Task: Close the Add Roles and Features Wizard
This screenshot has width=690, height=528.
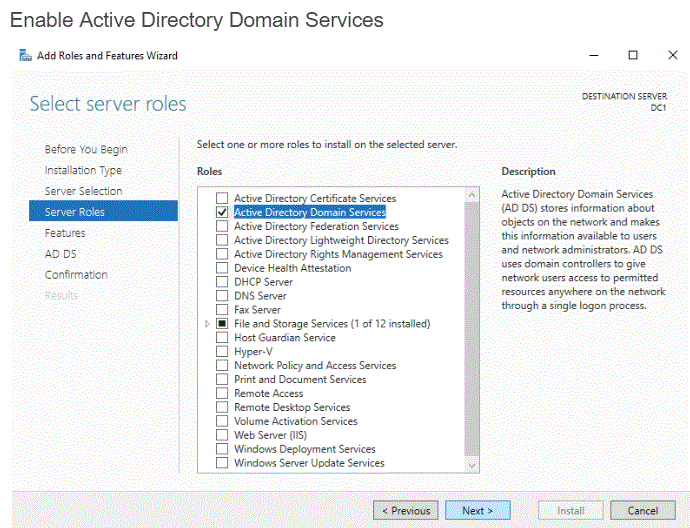Action: pos(672,56)
